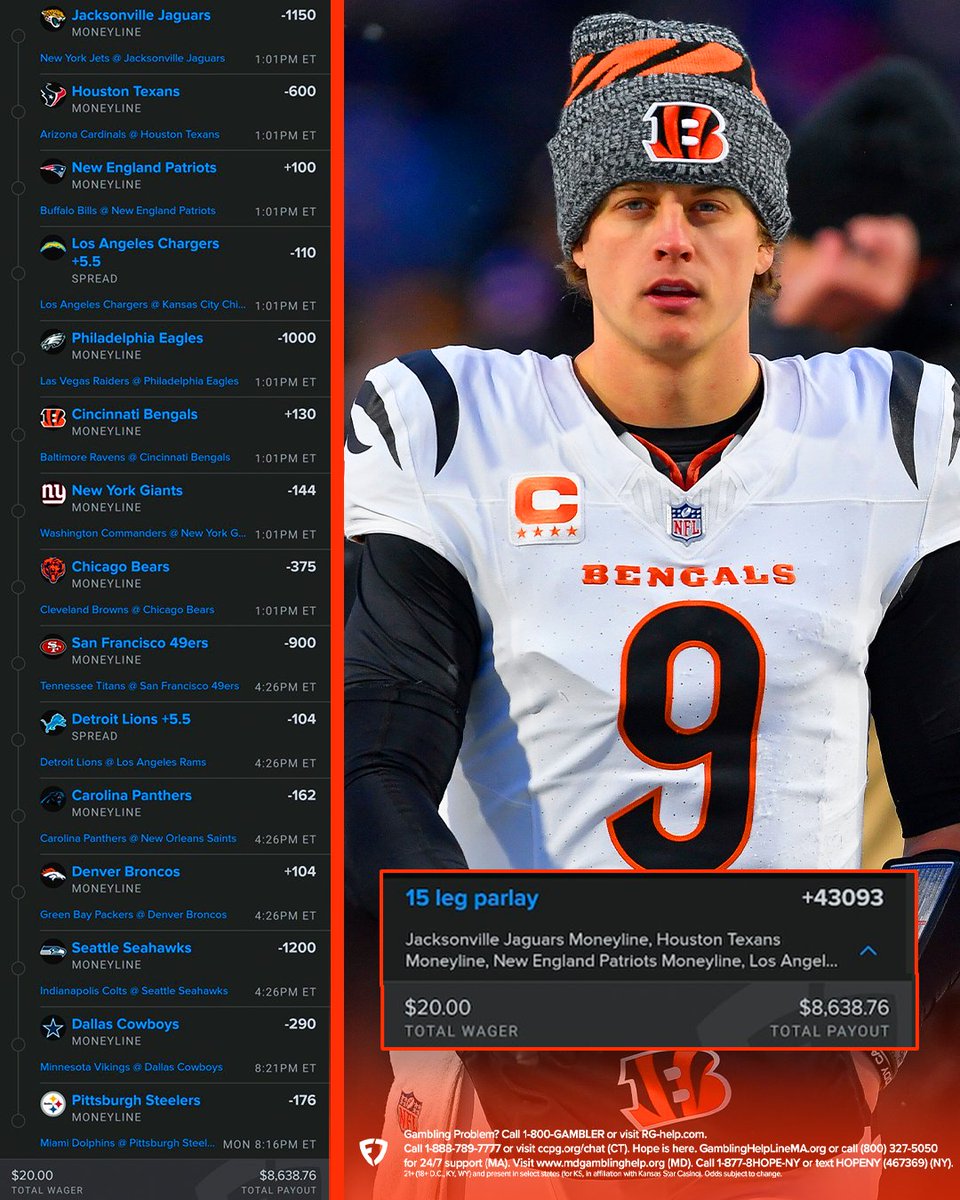
Task: Select Arizona Cardinals @ Houston Texans matchup
Action: [130, 135]
